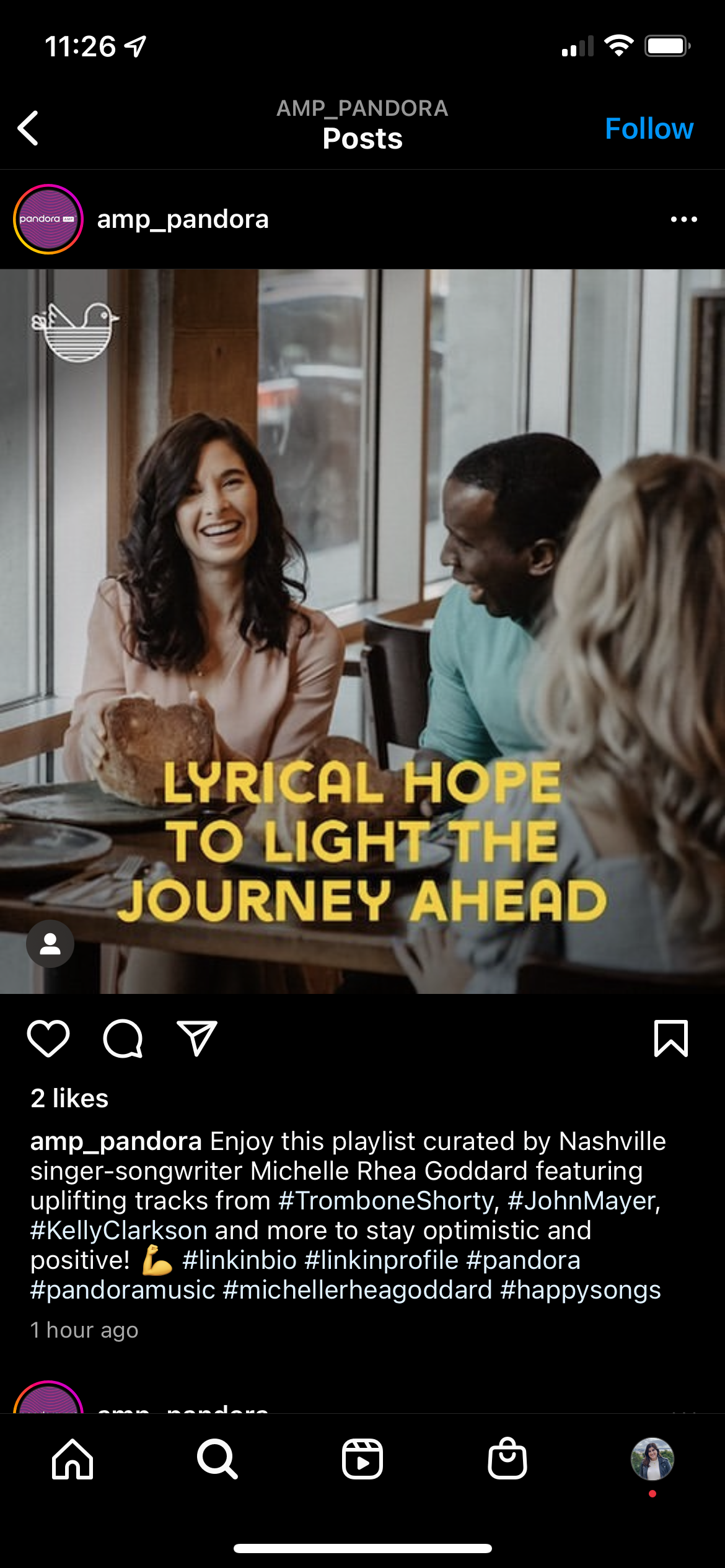
Task: View amp_pandora story via profile picture ring
Action: (48, 219)
